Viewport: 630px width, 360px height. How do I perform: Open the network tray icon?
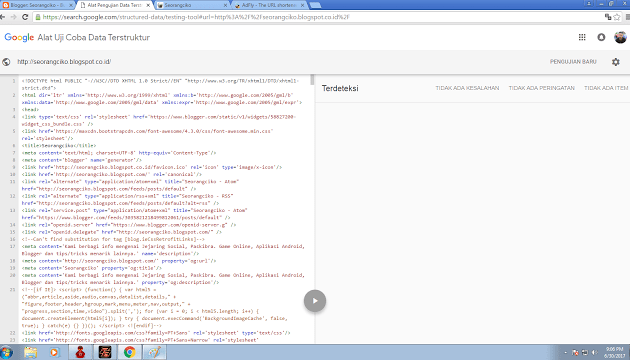pos(585,352)
